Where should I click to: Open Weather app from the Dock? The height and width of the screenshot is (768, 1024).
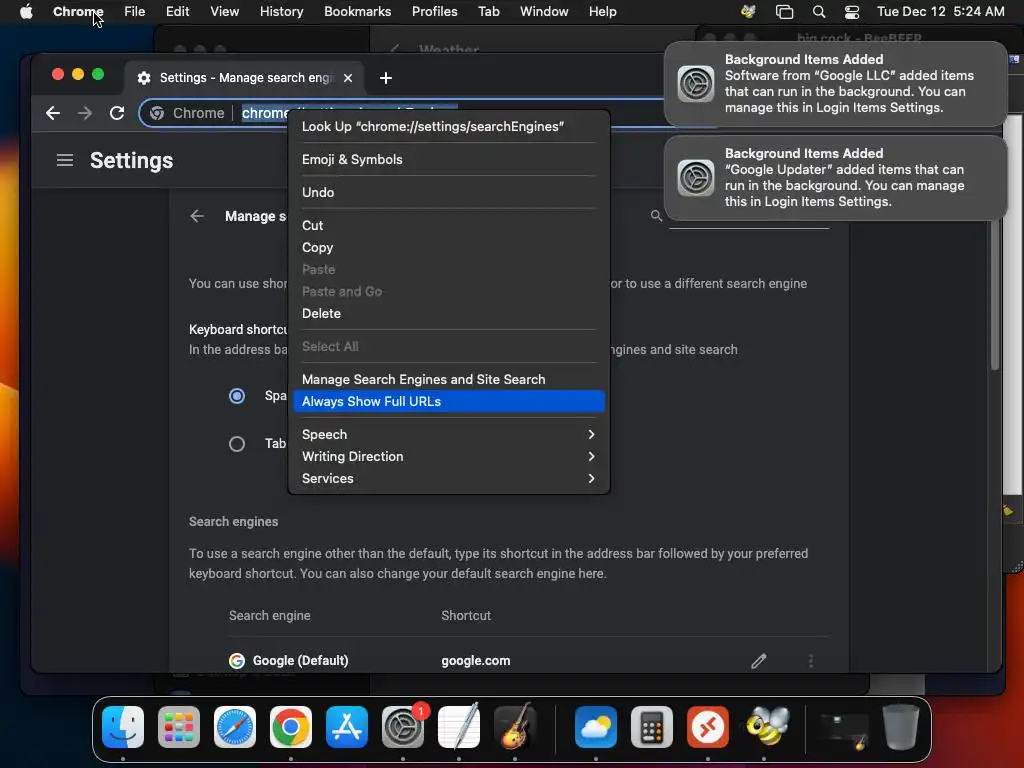pyautogui.click(x=596, y=727)
